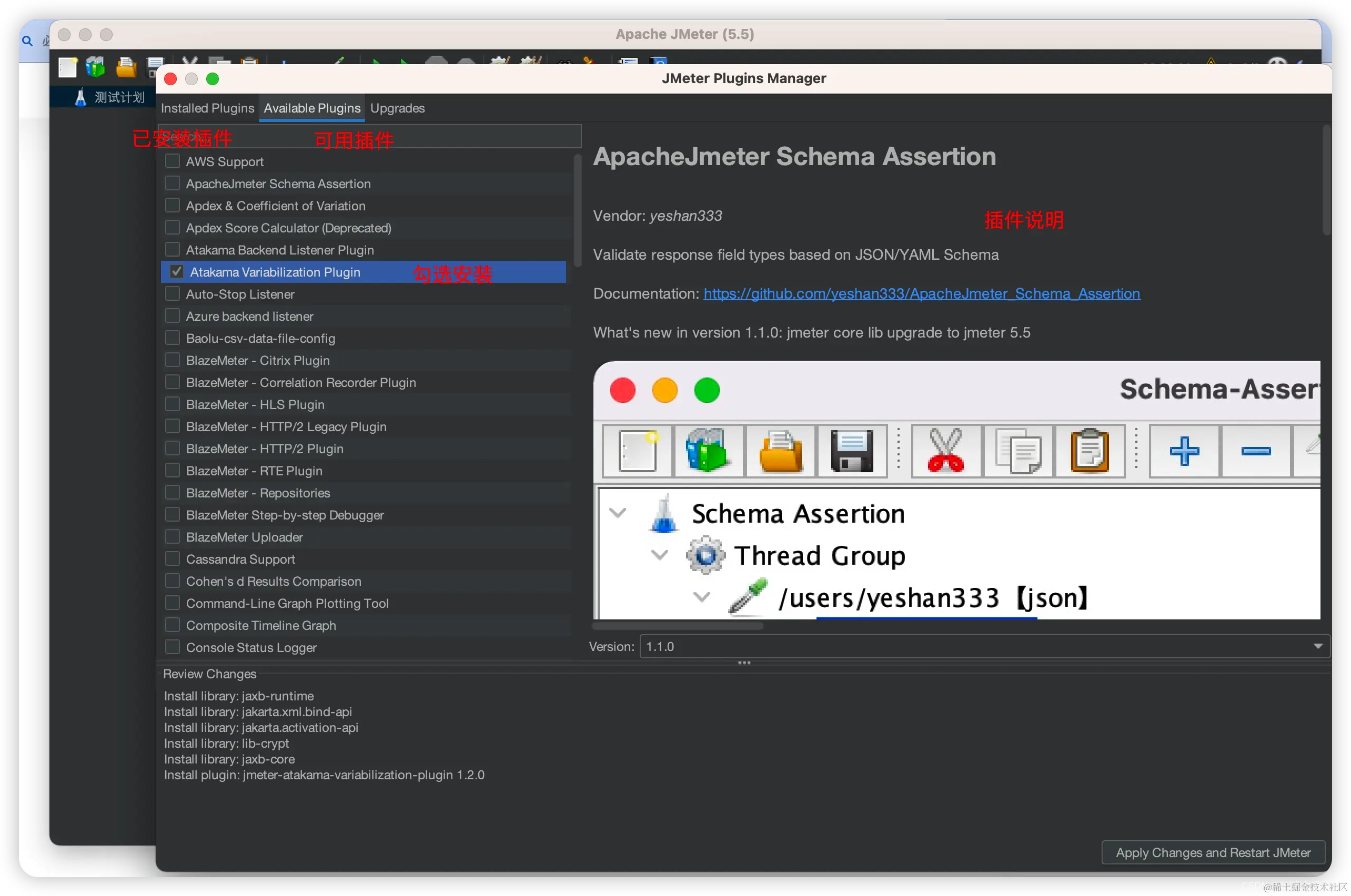The image size is (1351, 896).
Task: Click the "What's new in version 1.1.0" line
Action: click(x=811, y=332)
